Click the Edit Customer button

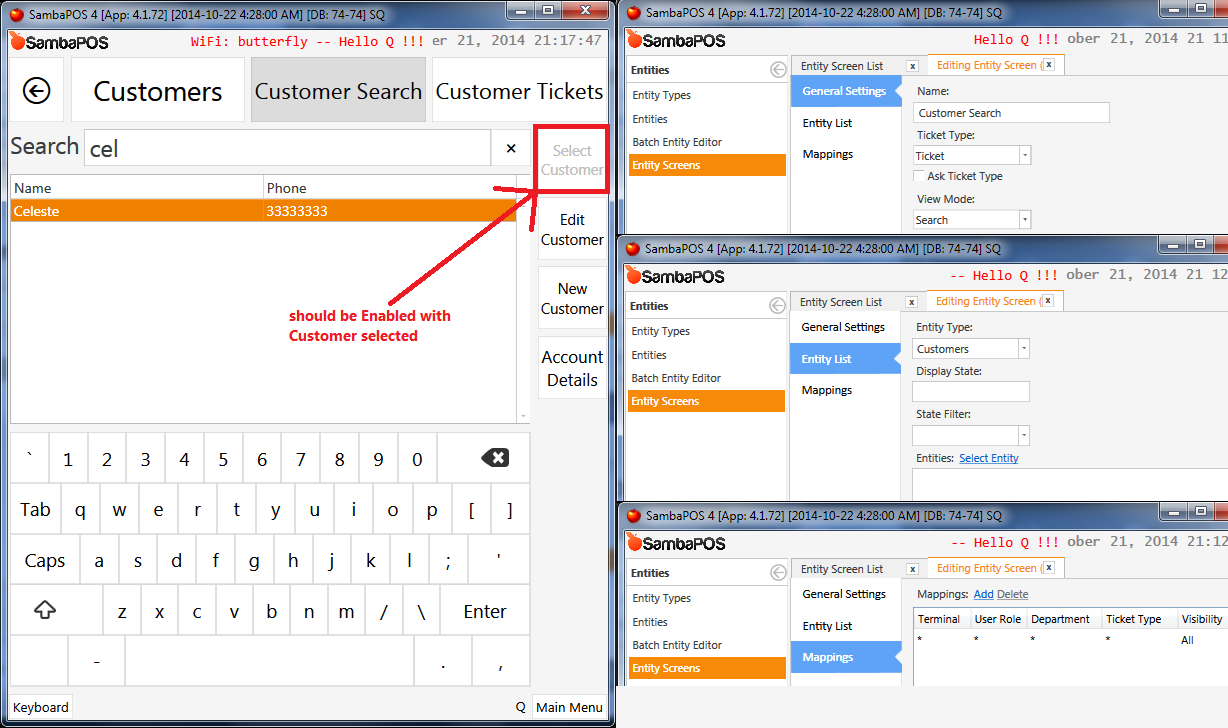572,230
